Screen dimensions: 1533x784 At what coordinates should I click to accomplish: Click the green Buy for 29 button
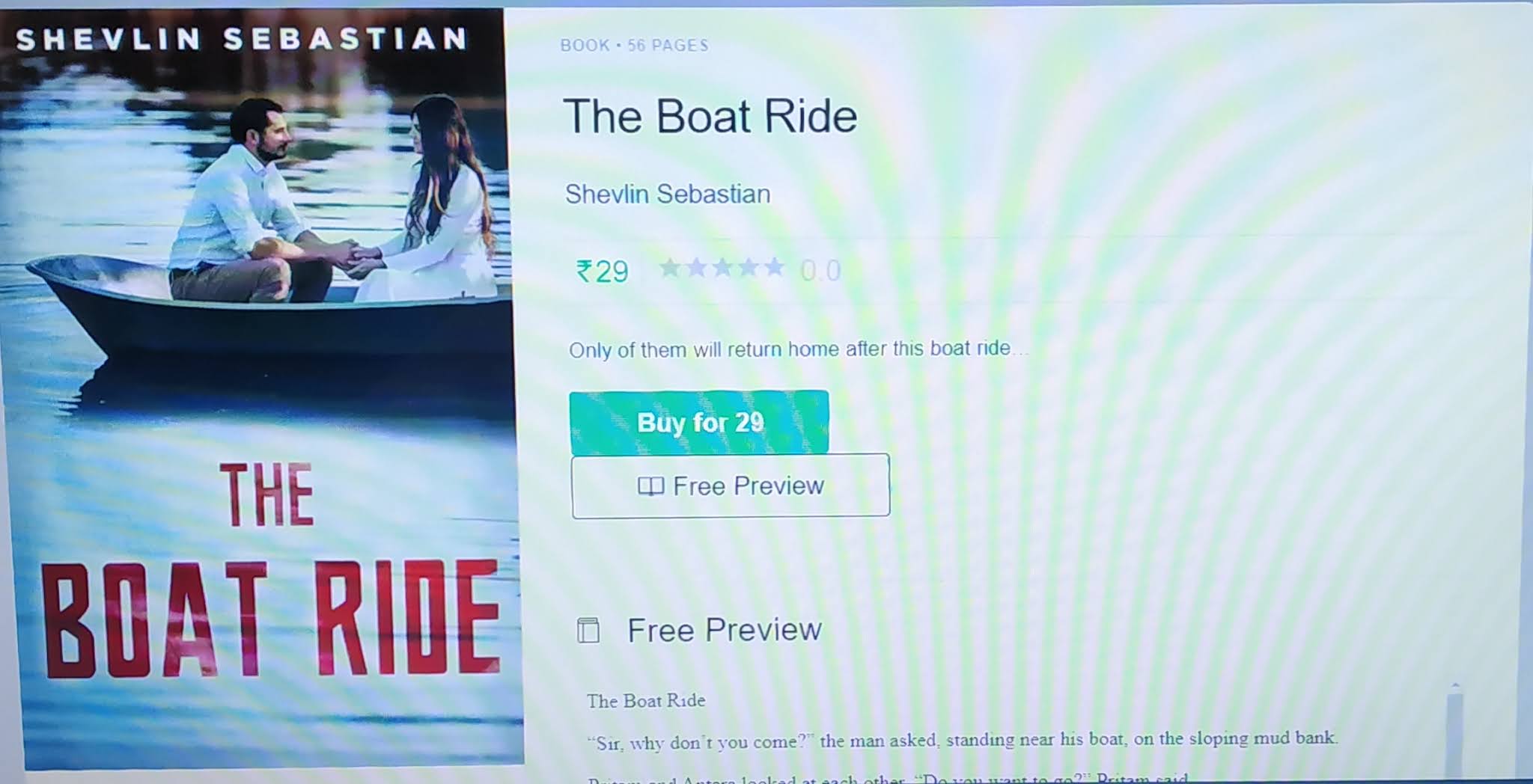tap(698, 422)
